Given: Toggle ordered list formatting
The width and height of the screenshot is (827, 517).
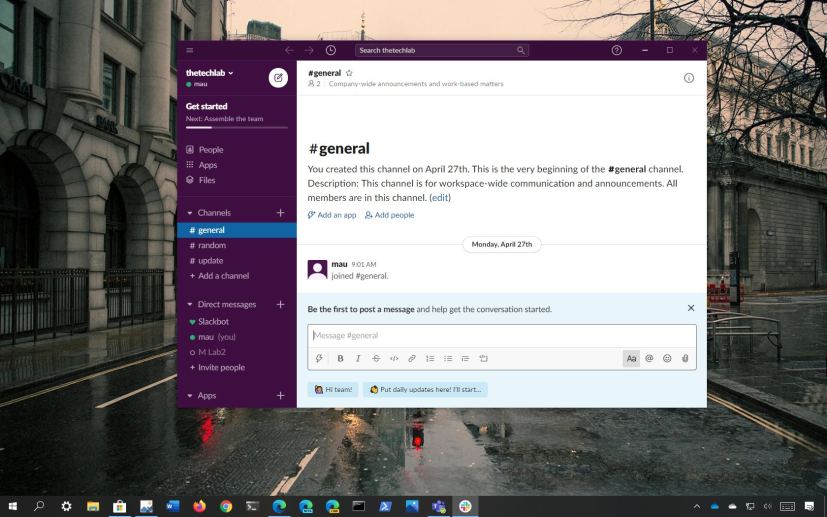Looking at the screenshot, I should click(x=430, y=358).
